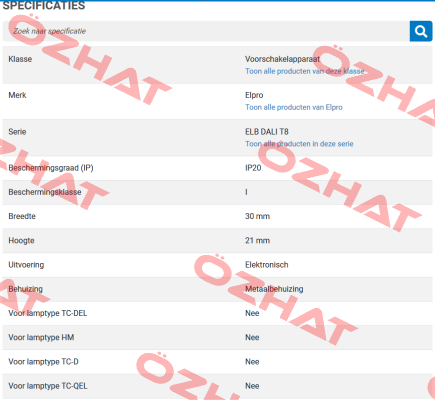Click the Breedte 30 mm value
Screen dimensions: 435x400
click(x=257, y=216)
